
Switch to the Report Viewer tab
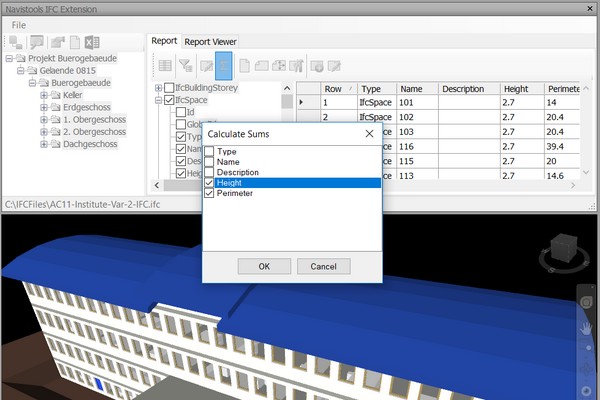(210, 42)
